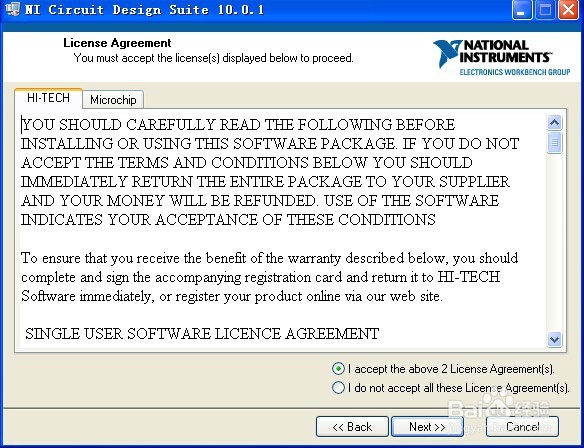This screenshot has height=448, width=584.
Task: Click the "To ensure that you receive the benefit" paragraph
Action: point(269,277)
